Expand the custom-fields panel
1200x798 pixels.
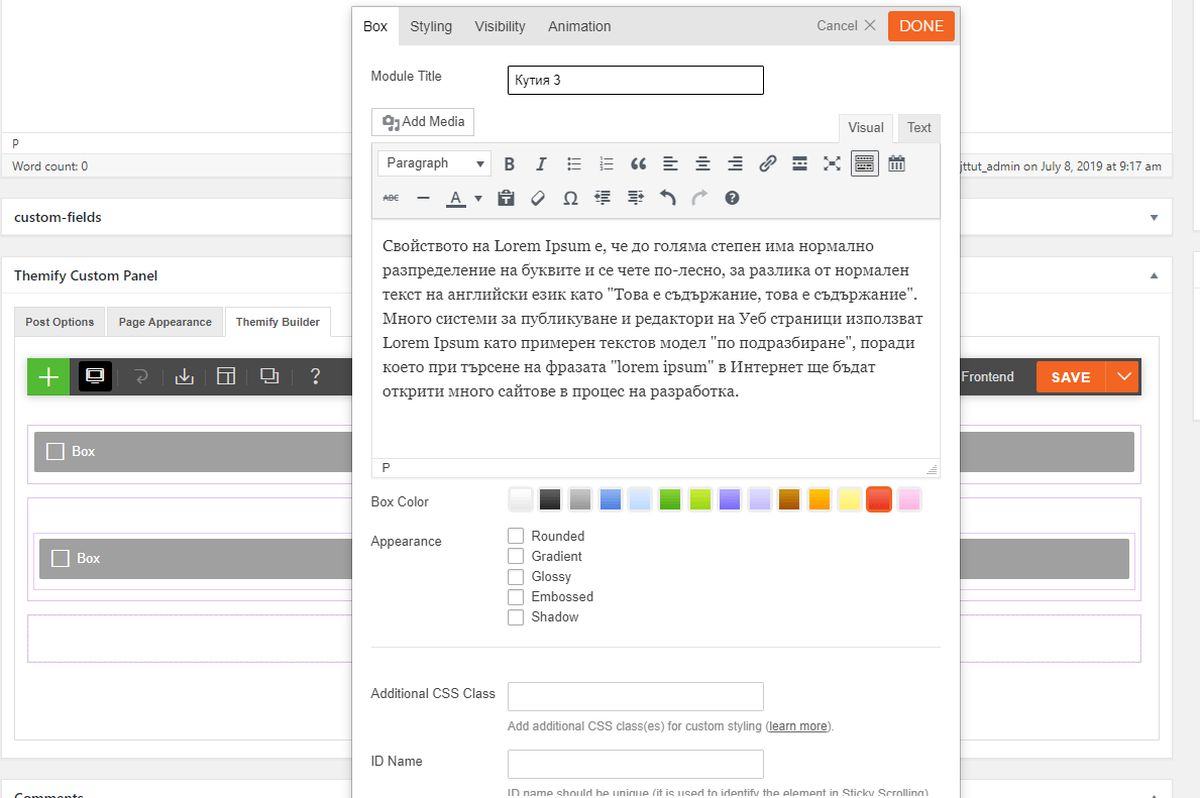click(x=1154, y=217)
